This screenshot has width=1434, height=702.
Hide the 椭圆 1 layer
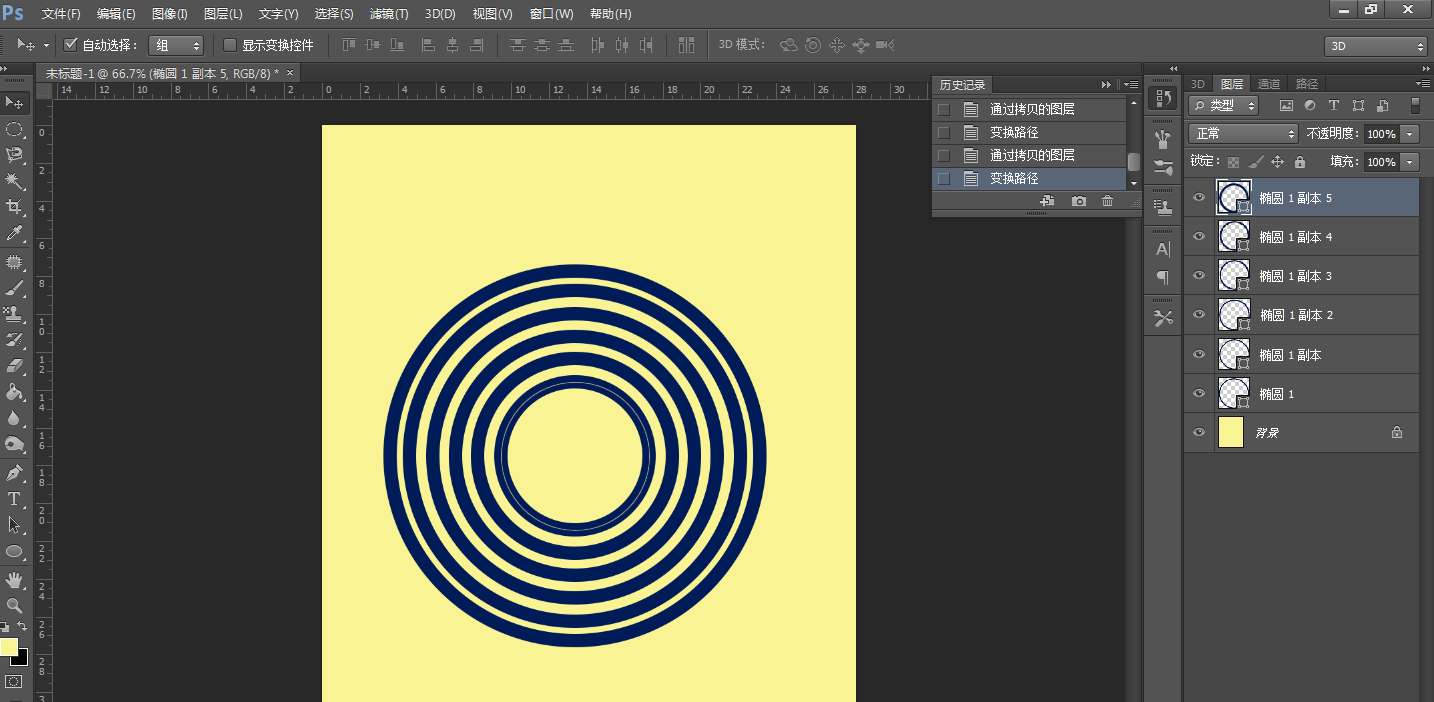pos(1199,394)
